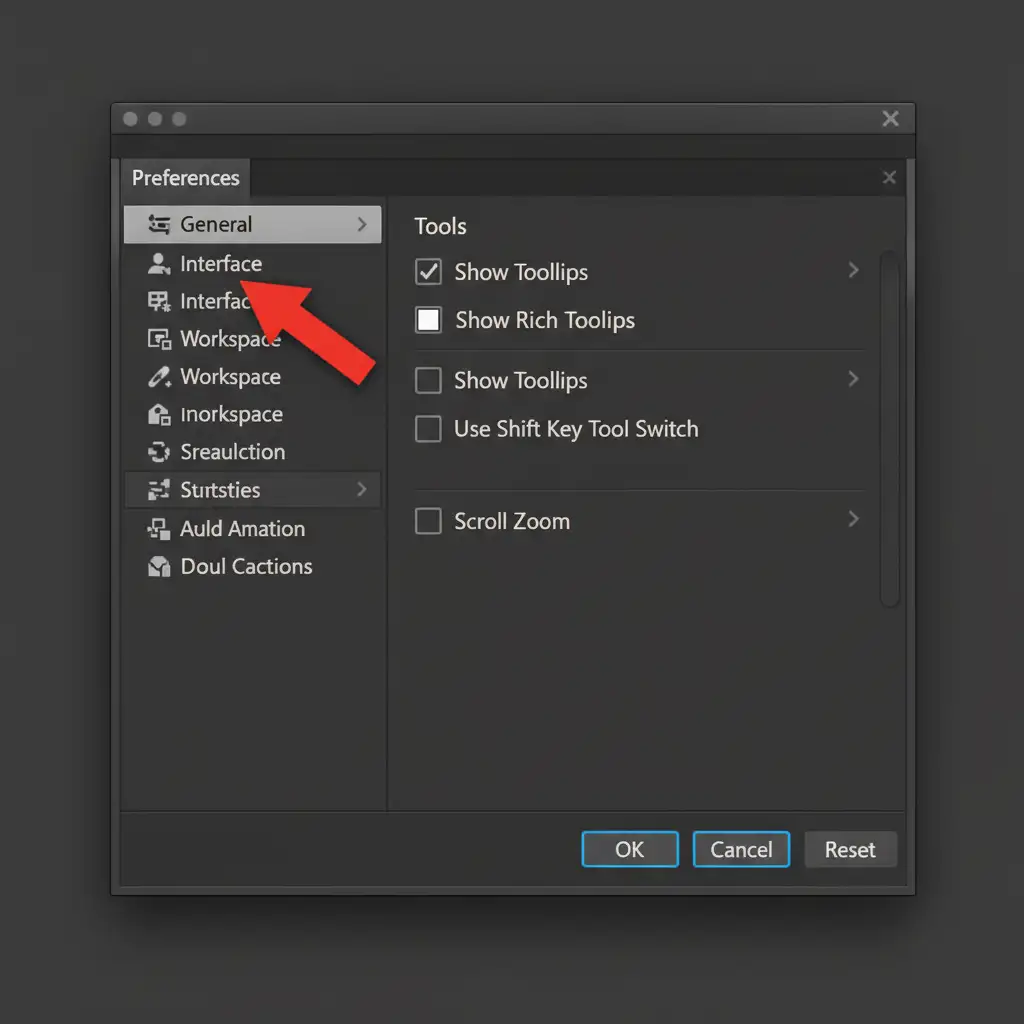Enable the Scroll Zoom checkbox

[428, 521]
